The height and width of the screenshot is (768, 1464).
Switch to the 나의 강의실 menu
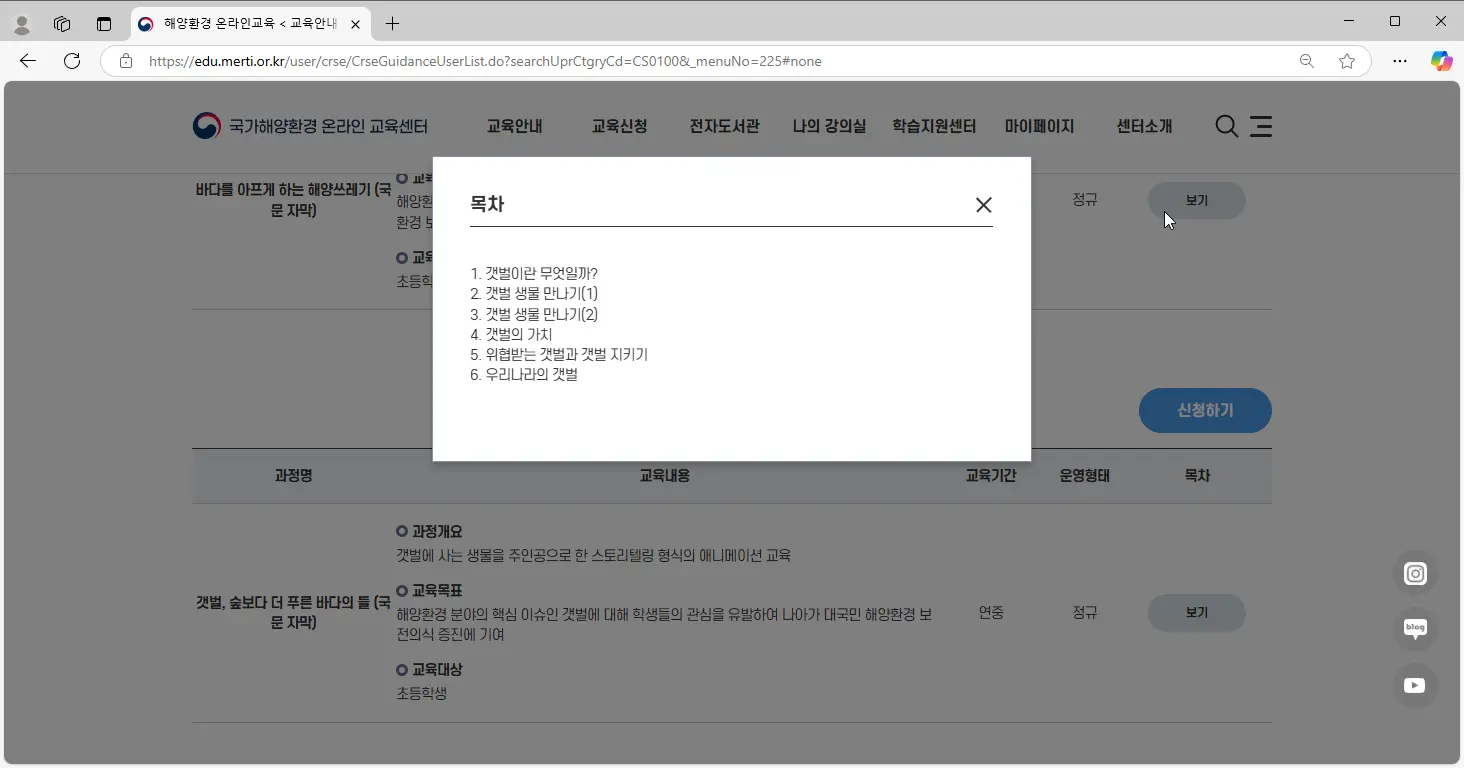pyautogui.click(x=828, y=126)
